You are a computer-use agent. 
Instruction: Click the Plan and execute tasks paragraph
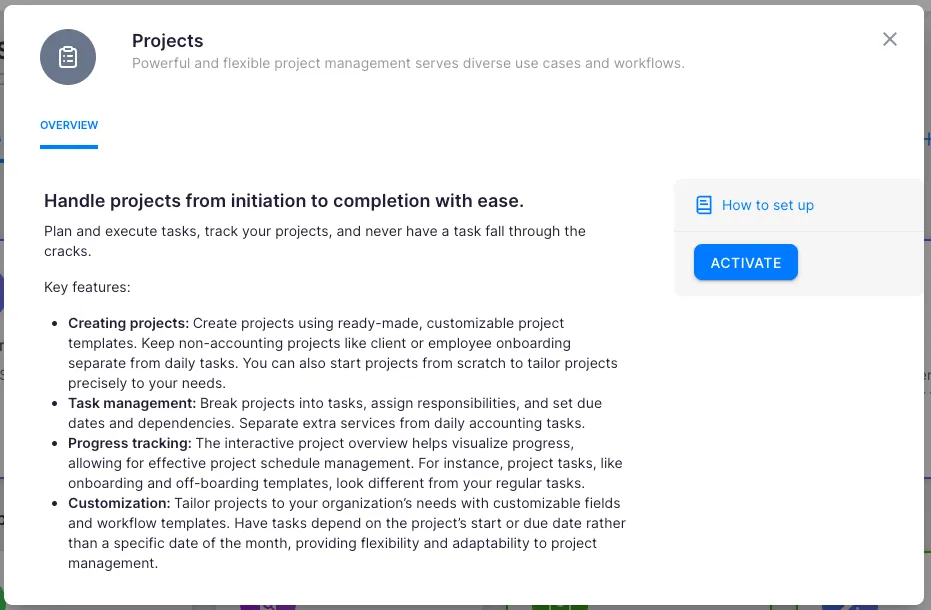tap(315, 241)
